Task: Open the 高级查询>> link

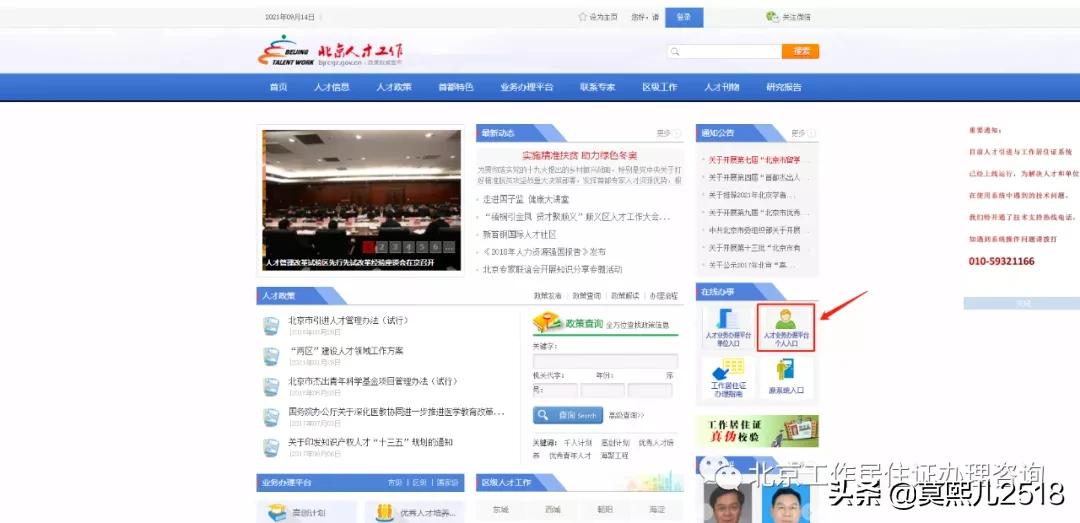Action: click(x=626, y=416)
